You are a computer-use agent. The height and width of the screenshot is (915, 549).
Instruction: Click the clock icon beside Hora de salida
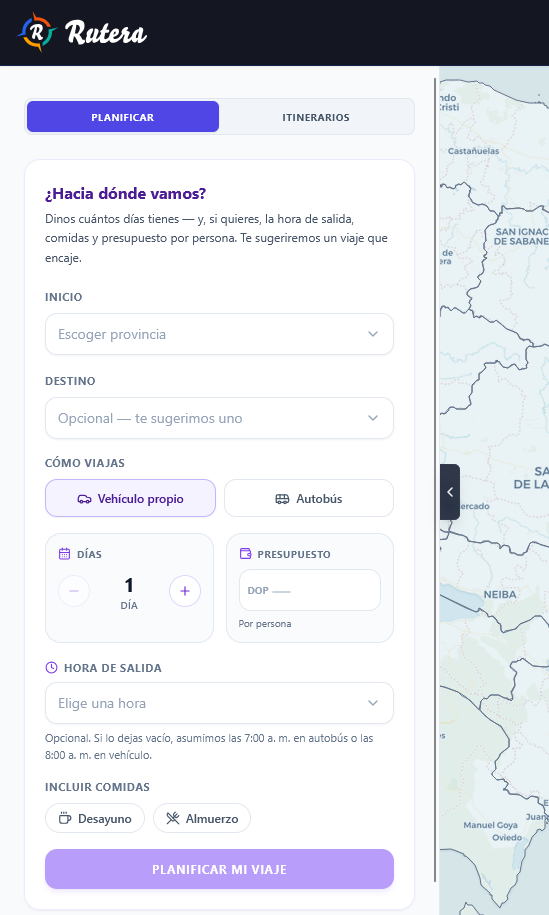[x=51, y=668]
